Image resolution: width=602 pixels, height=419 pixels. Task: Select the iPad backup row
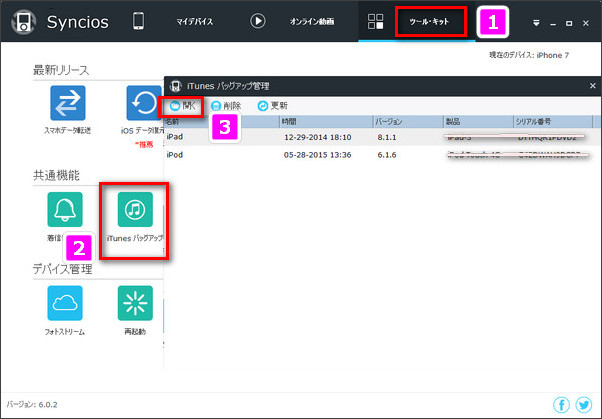coord(383,137)
